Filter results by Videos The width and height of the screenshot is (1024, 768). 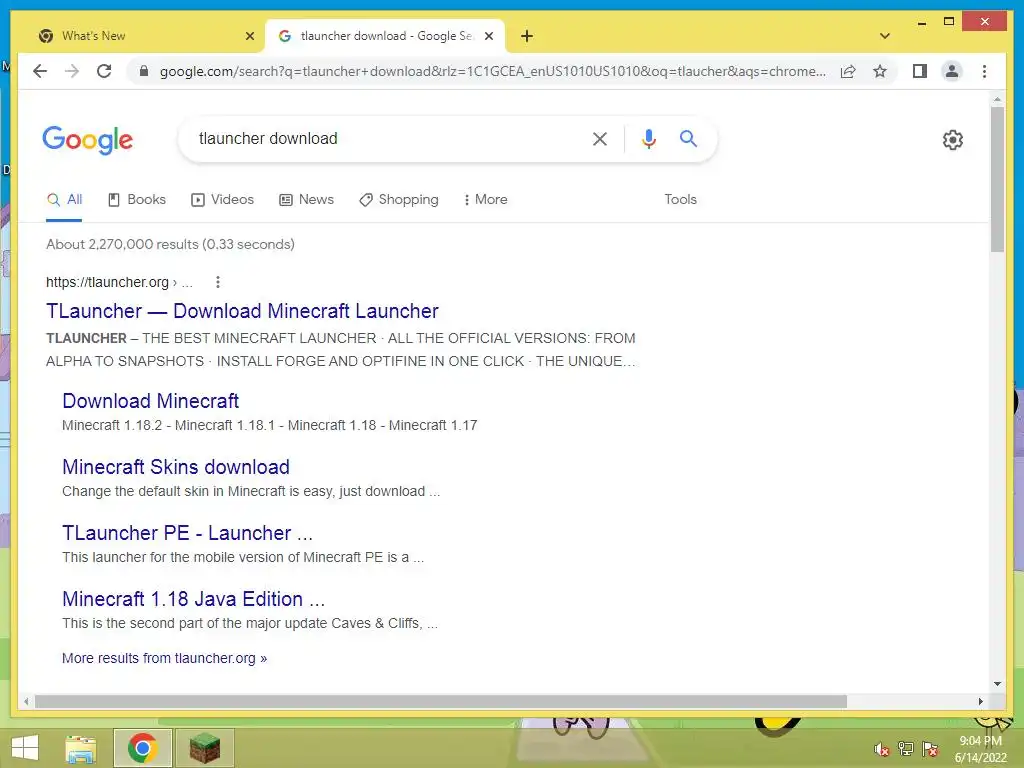coord(223,200)
